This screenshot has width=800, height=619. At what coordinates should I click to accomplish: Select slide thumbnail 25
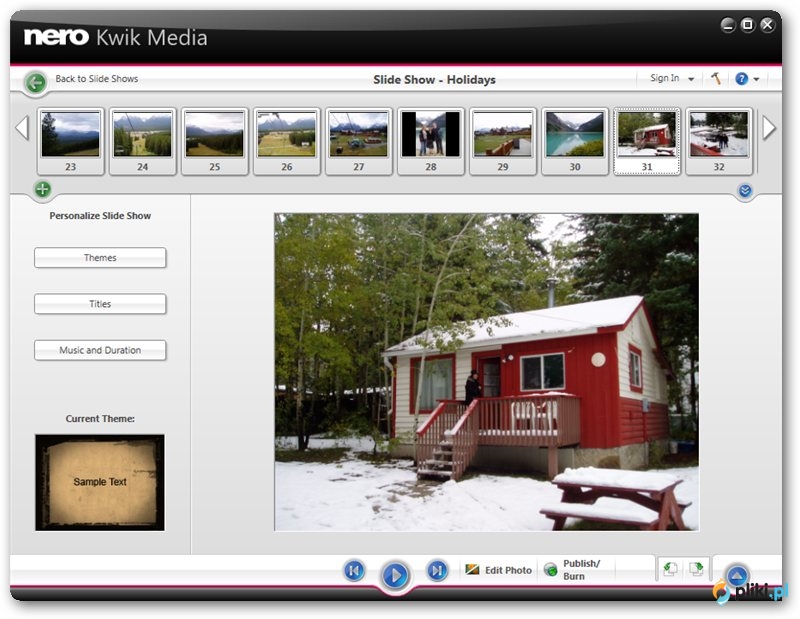point(214,141)
